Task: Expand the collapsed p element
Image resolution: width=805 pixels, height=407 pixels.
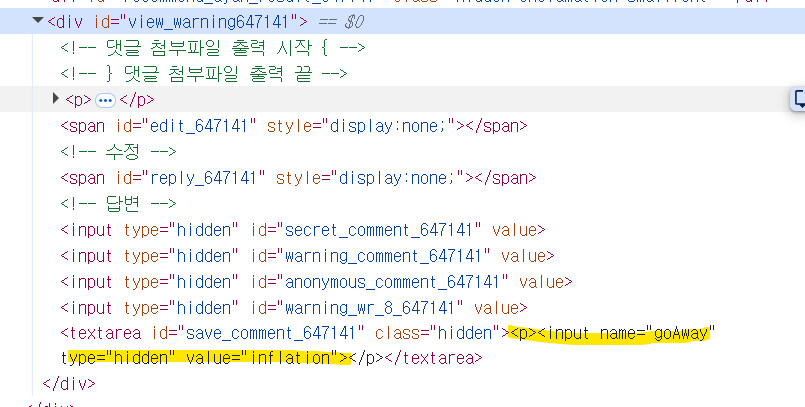Action: pos(56,100)
